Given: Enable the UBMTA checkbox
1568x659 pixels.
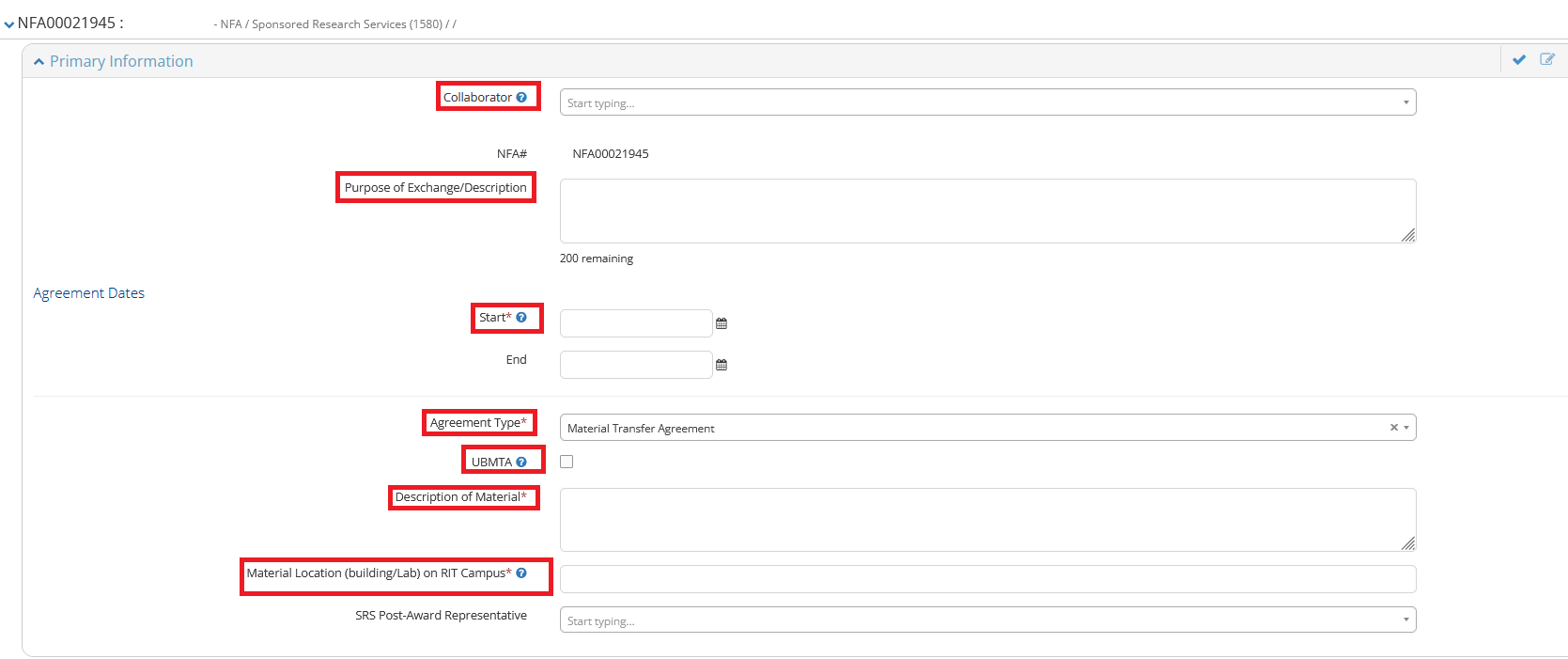Looking at the screenshot, I should [567, 462].
